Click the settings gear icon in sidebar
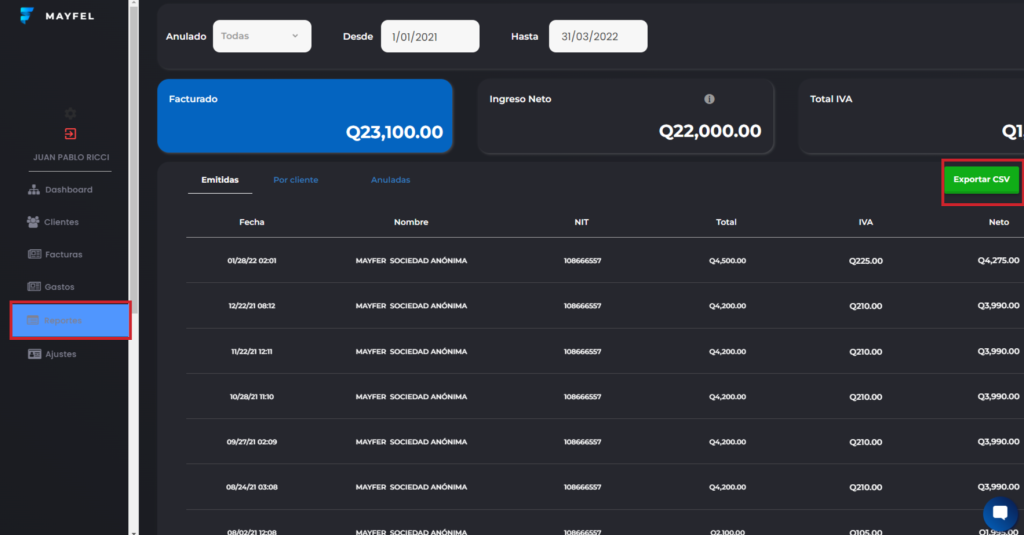1024x535 pixels. [x=70, y=114]
